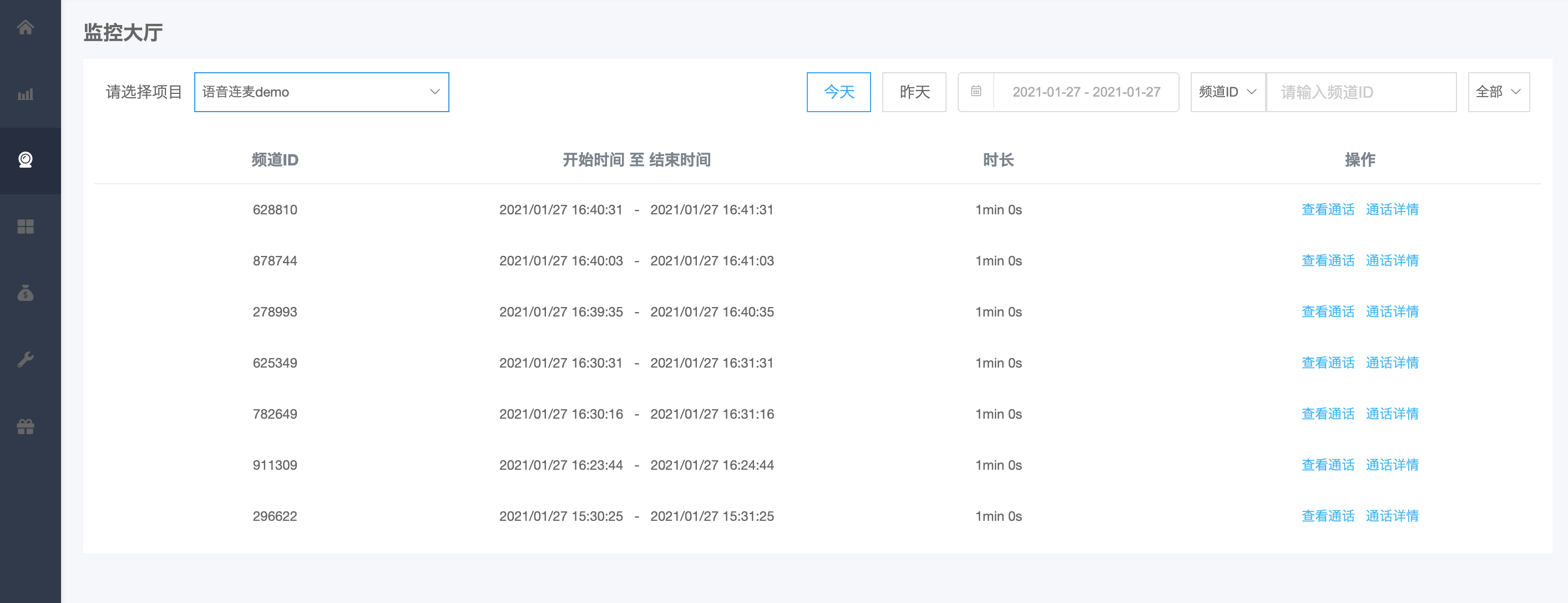This screenshot has width=1568, height=603.
Task: Open the wrench tools sidebar icon
Action: [x=26, y=359]
